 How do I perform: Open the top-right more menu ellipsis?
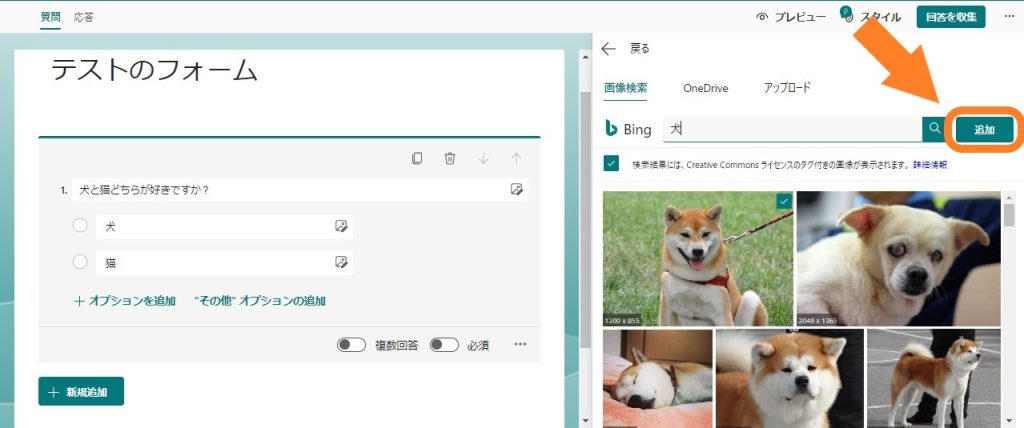[x=1009, y=17]
